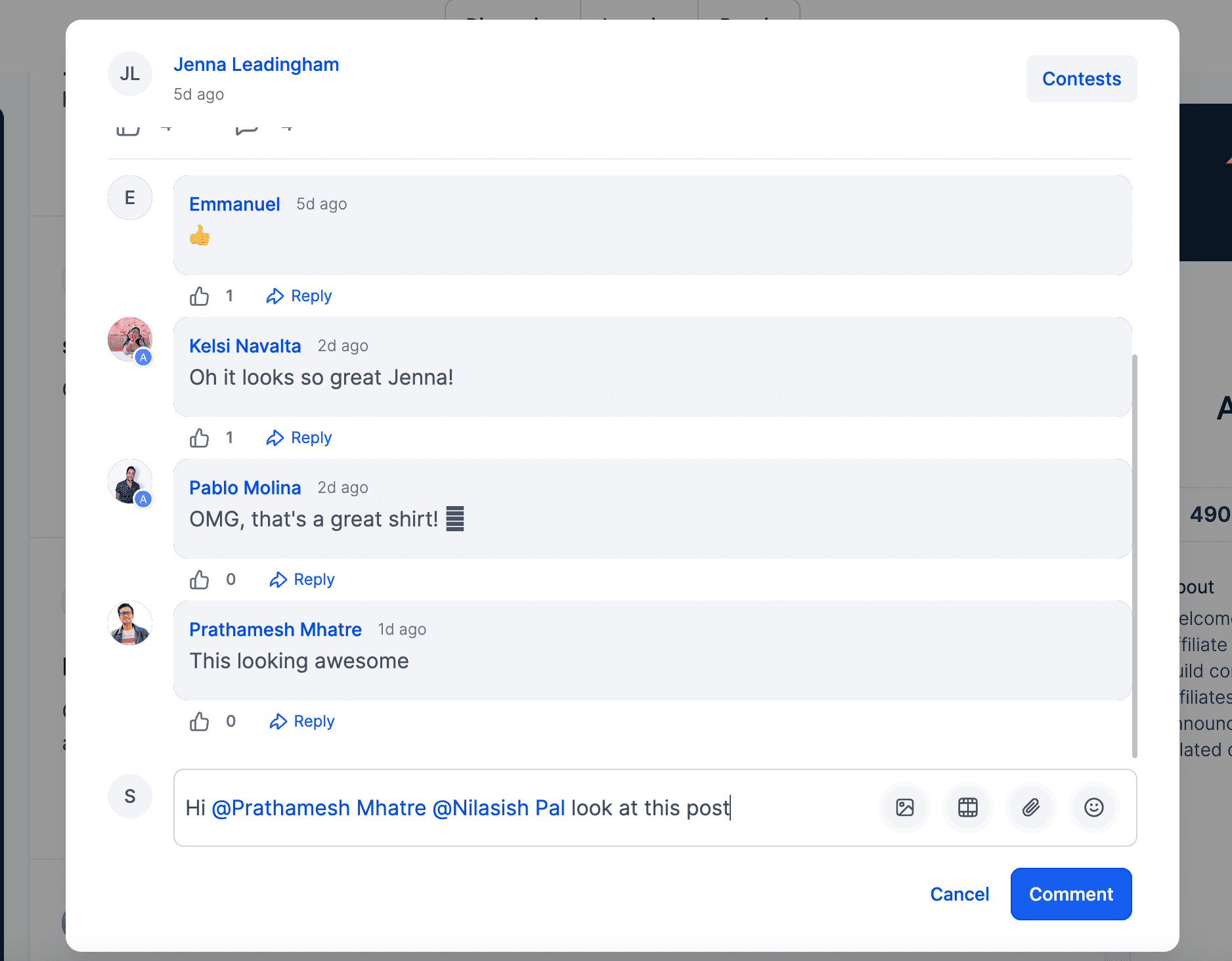Image resolution: width=1232 pixels, height=961 pixels.
Task: Attach a file with the paperclip icon
Action: (1031, 807)
